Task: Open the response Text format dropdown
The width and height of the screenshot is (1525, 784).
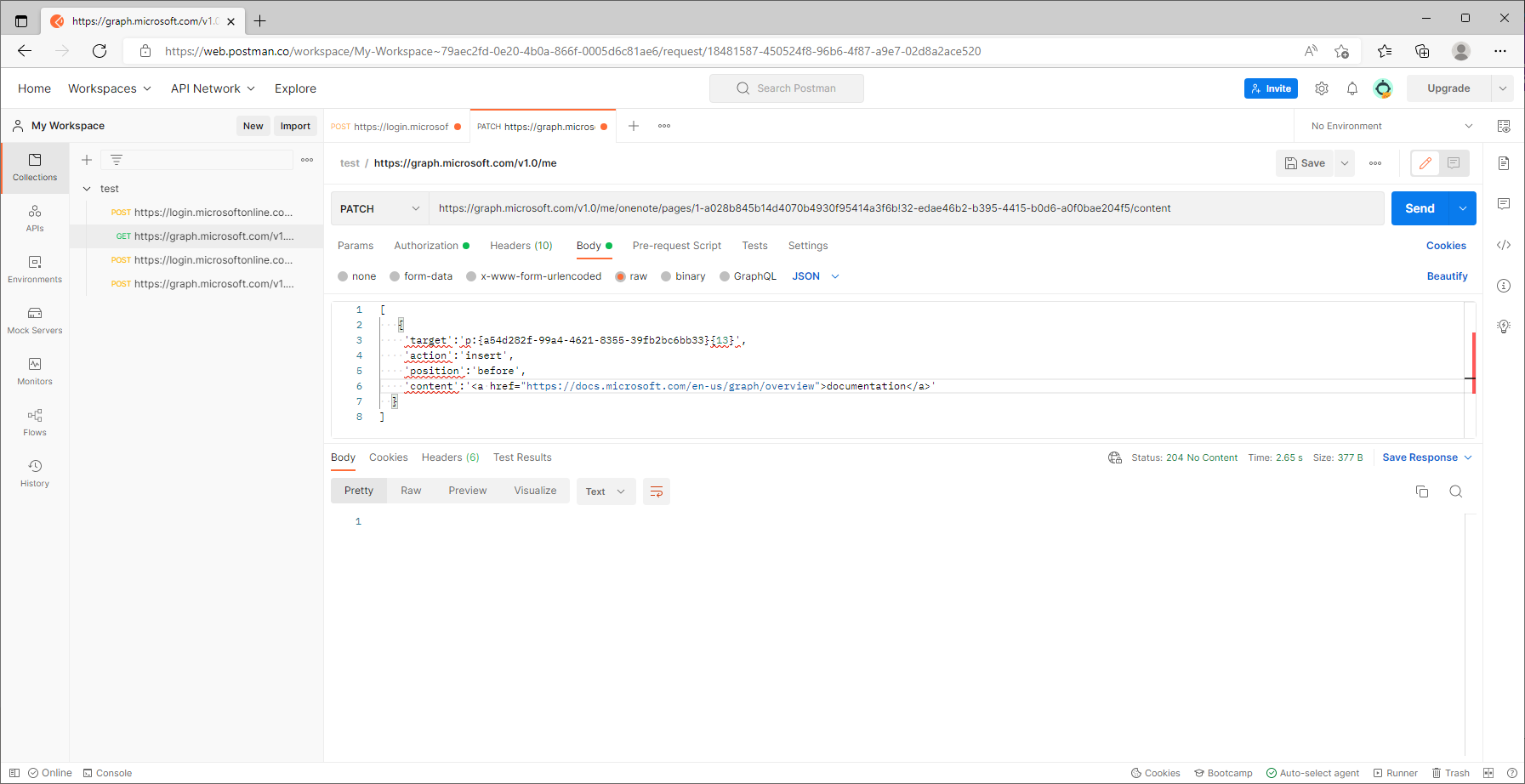Action: 606,491
